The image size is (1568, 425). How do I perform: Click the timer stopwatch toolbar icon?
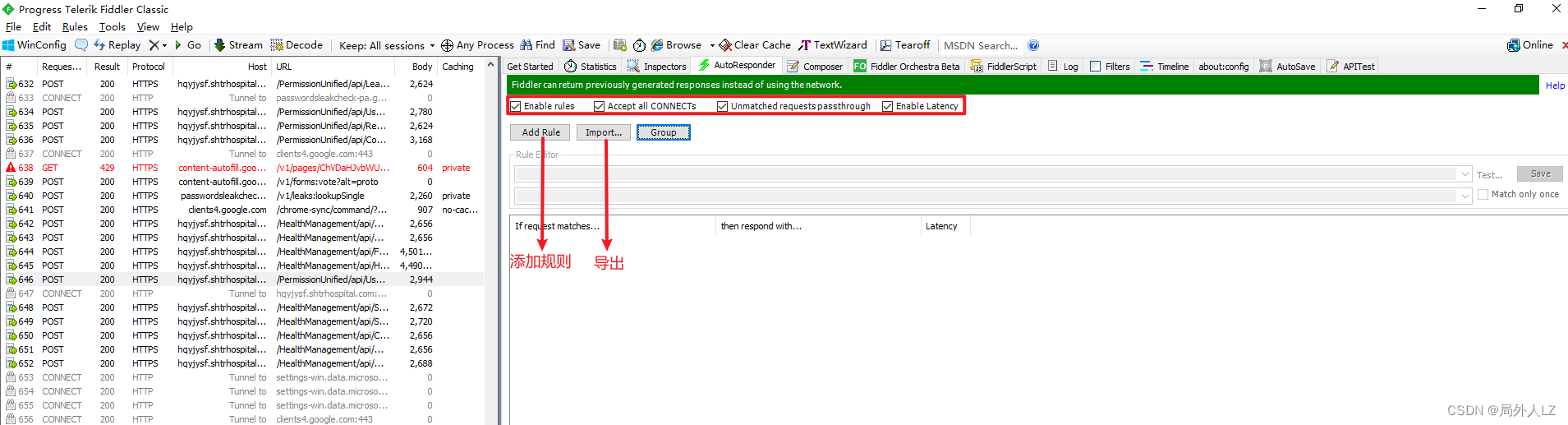click(x=639, y=45)
